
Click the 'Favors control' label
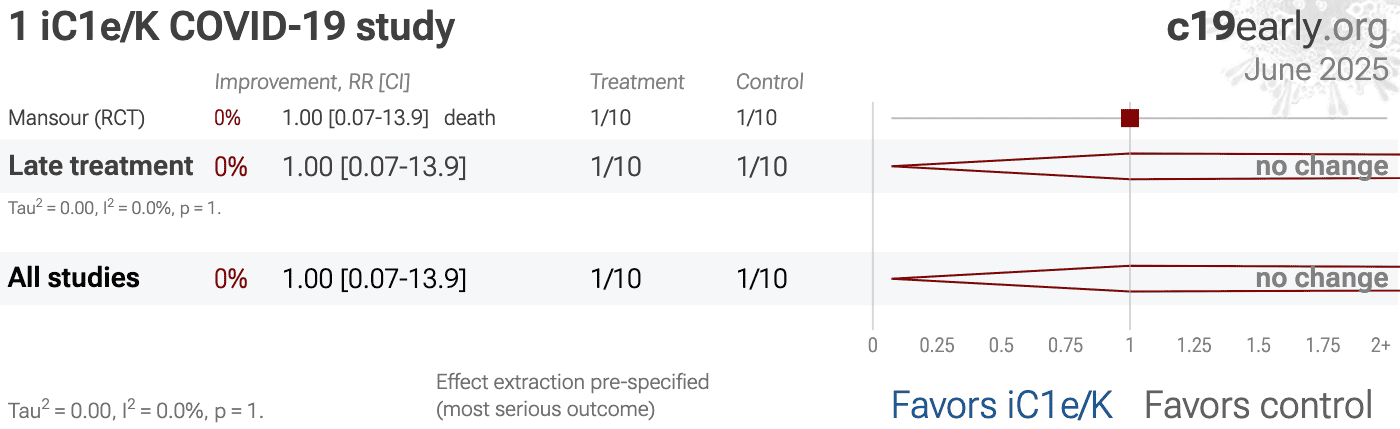click(x=1258, y=405)
